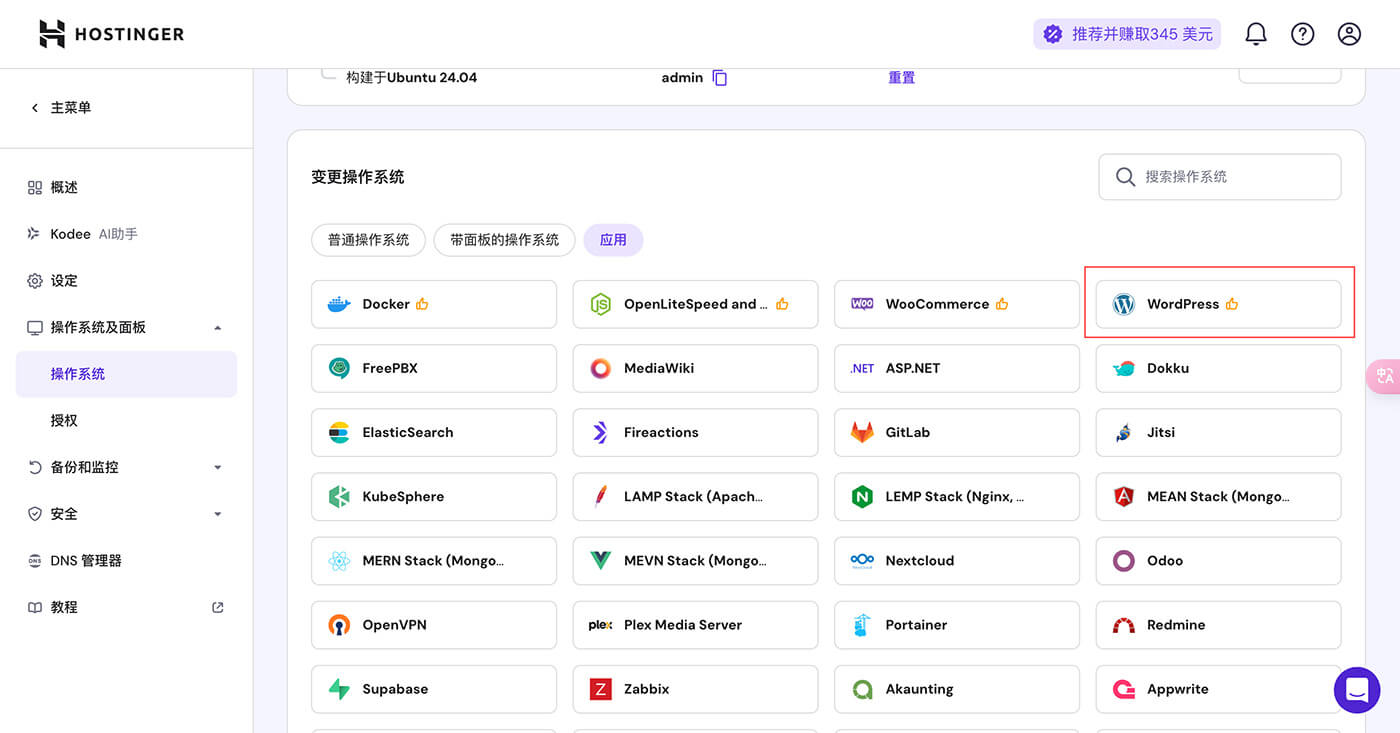Viewport: 1400px width, 733px height.
Task: Choose the Akaunting application
Action: click(956, 689)
